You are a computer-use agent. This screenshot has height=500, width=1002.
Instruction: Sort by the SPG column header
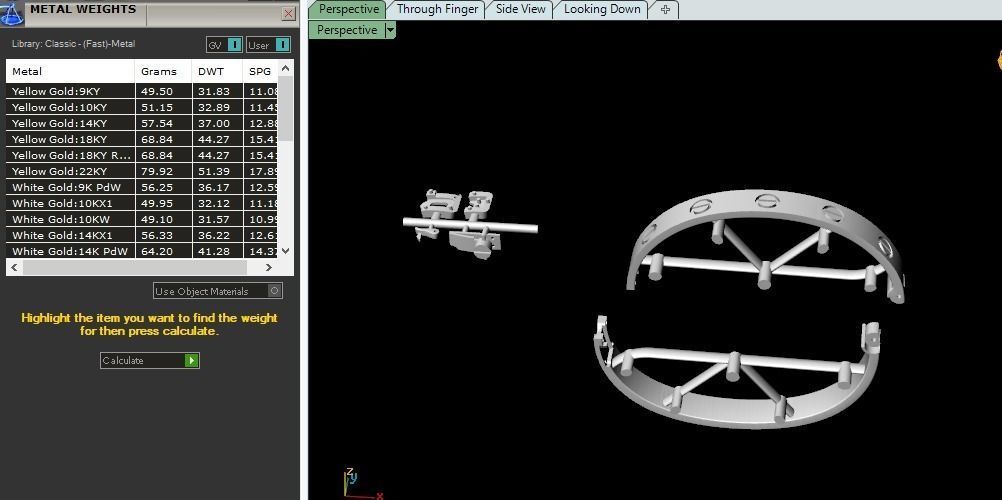(261, 72)
